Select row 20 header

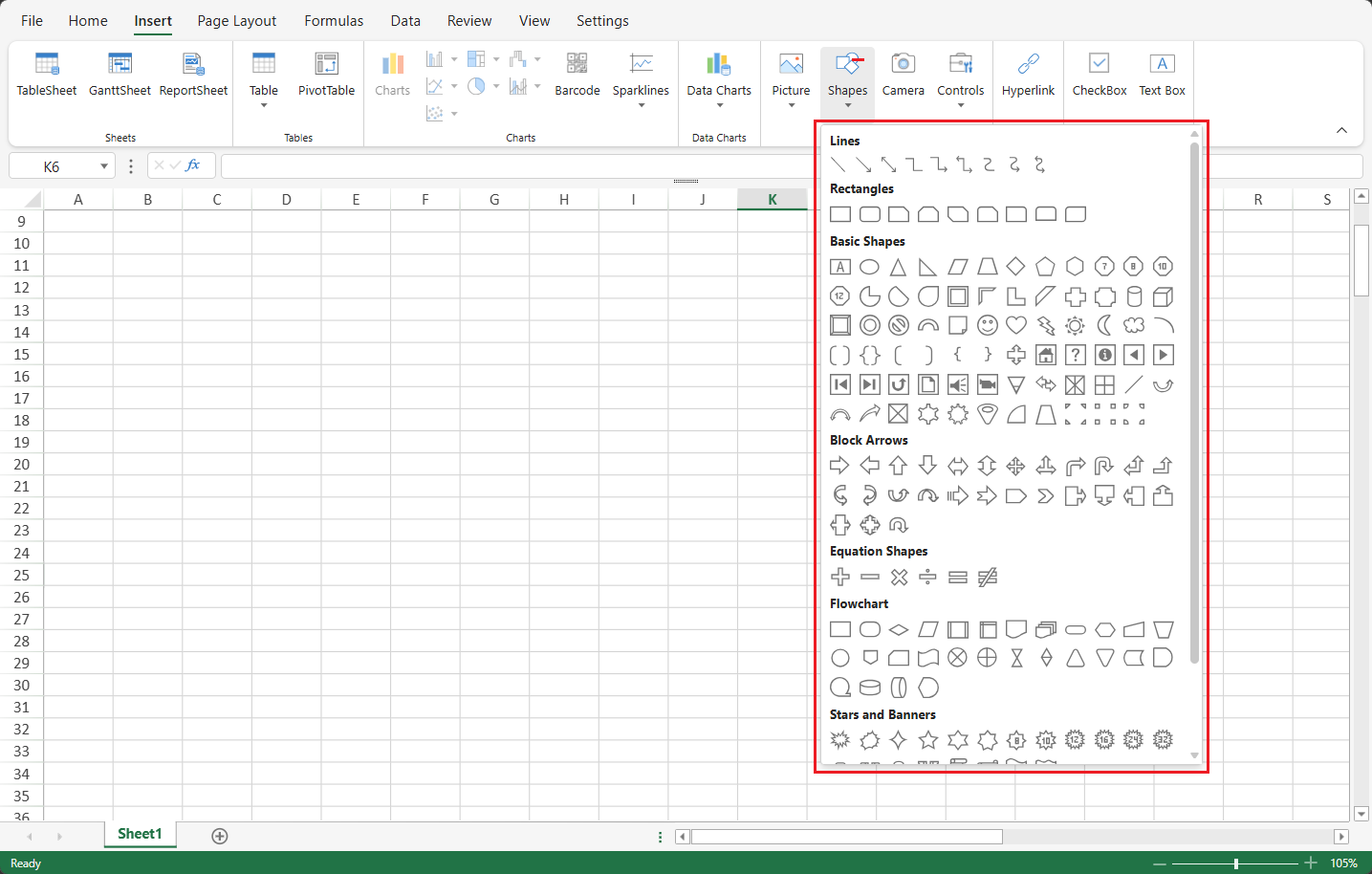22,465
